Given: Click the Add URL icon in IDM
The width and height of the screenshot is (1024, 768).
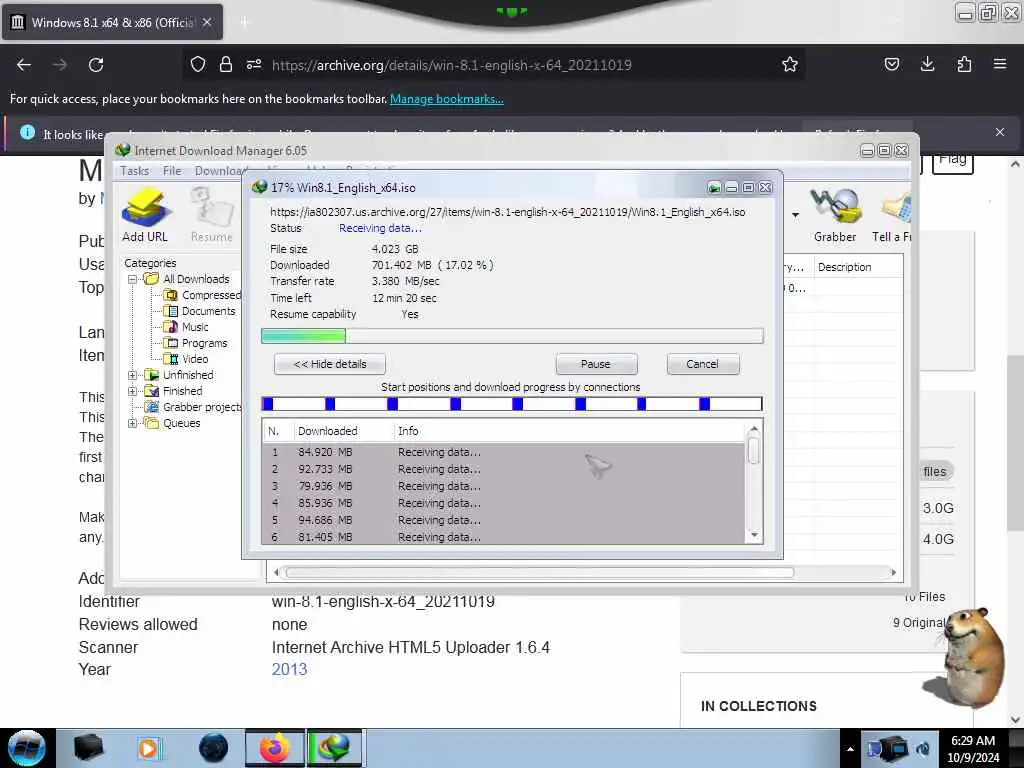Looking at the screenshot, I should click(x=145, y=216).
